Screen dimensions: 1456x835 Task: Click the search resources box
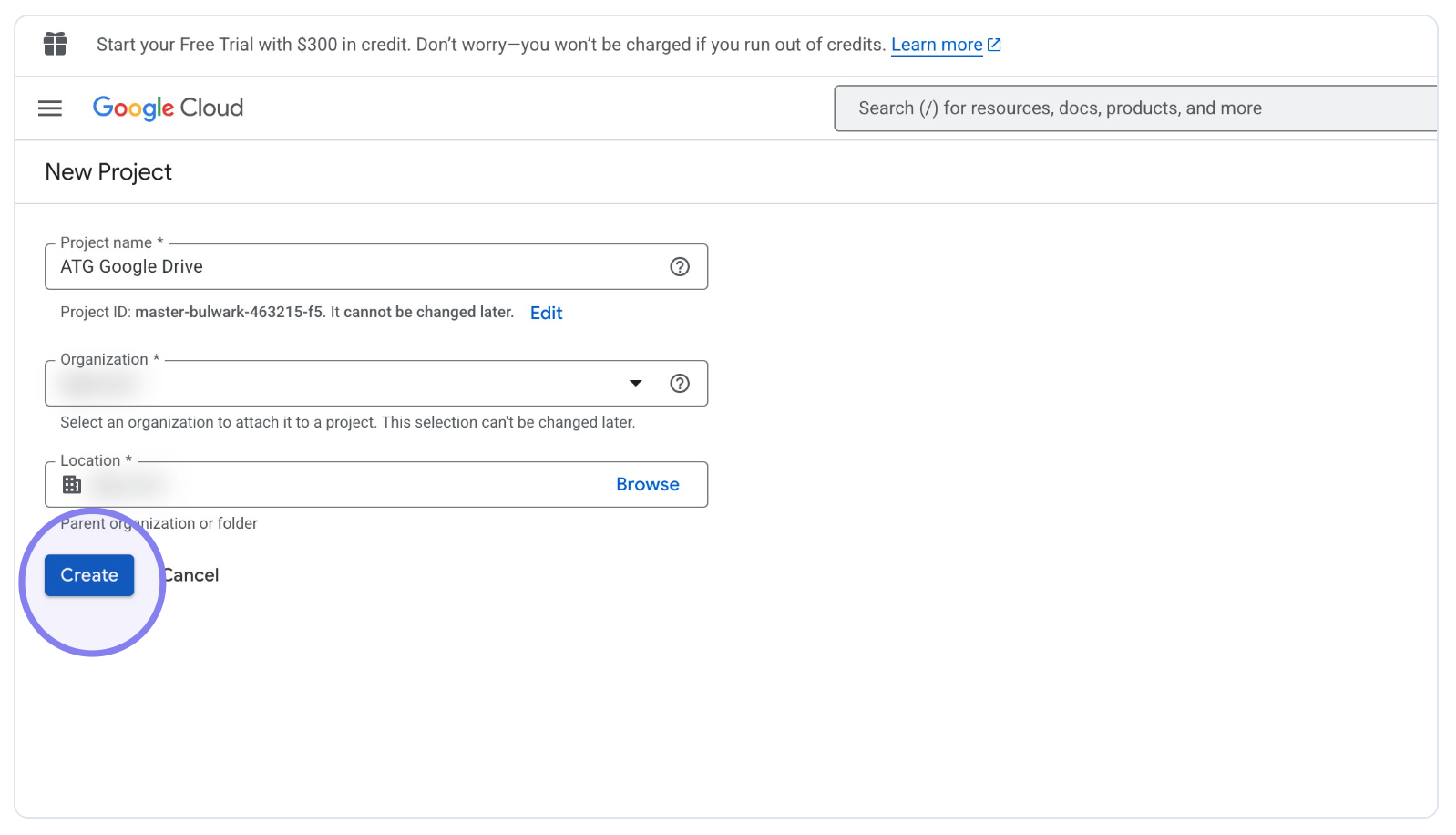1135,108
